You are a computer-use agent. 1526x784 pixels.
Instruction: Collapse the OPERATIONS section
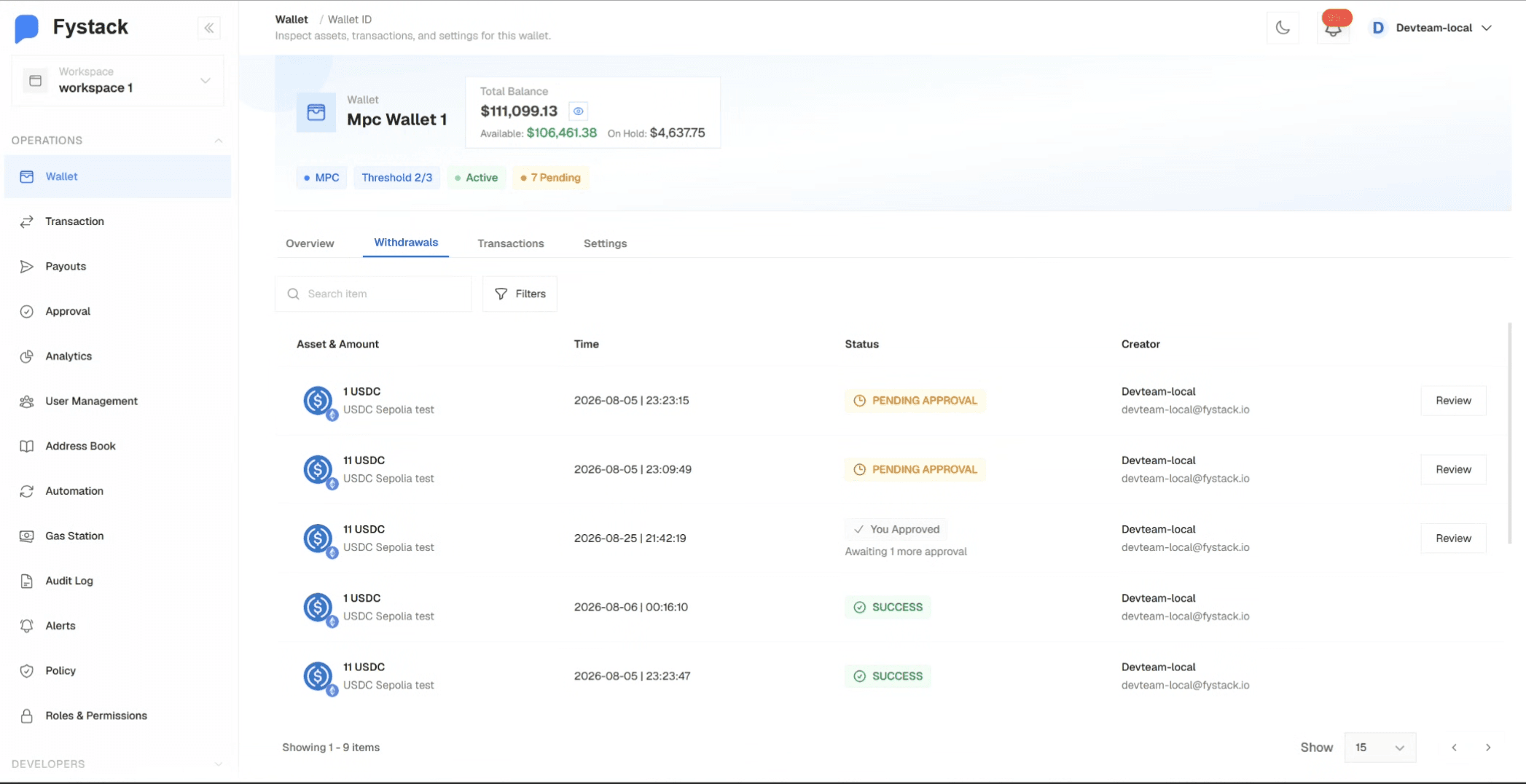[219, 141]
